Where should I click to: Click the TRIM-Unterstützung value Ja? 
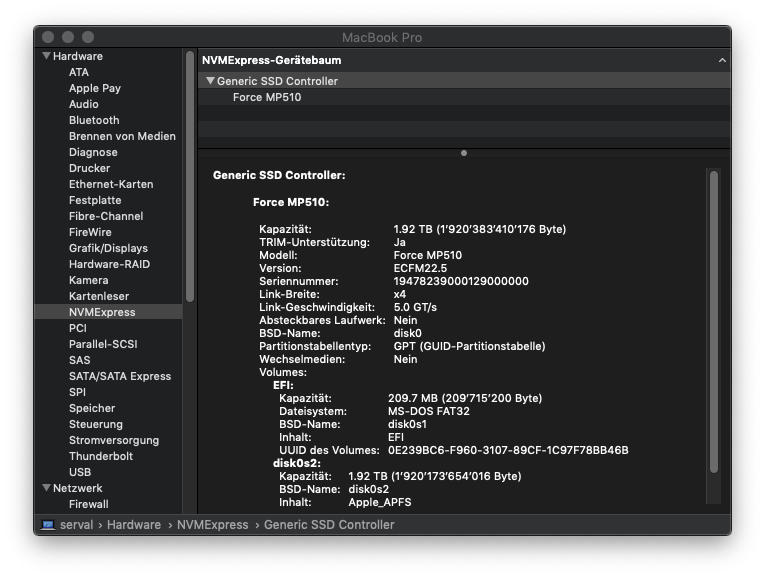400,242
